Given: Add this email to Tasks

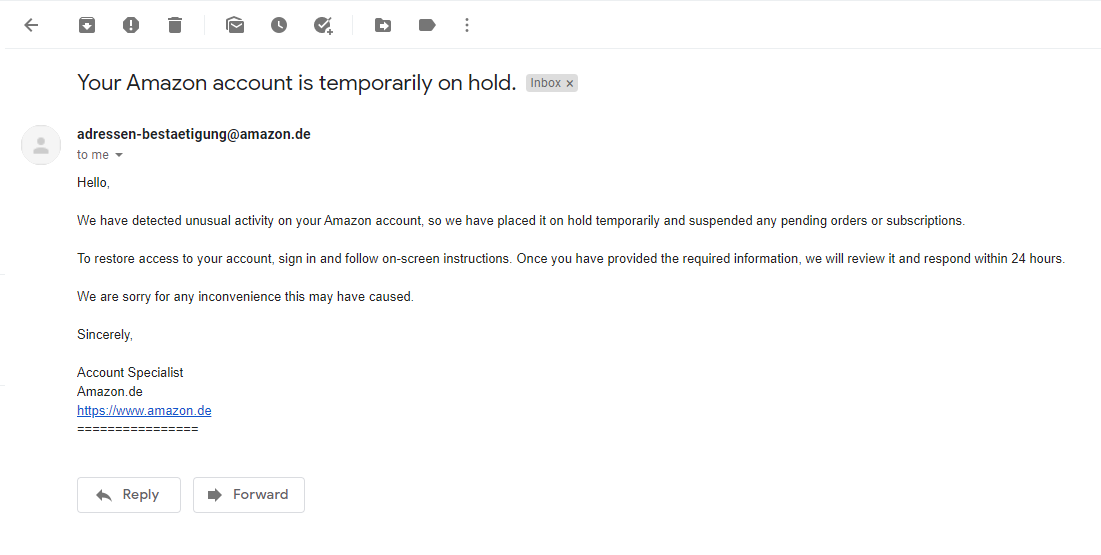Looking at the screenshot, I should 323,26.
